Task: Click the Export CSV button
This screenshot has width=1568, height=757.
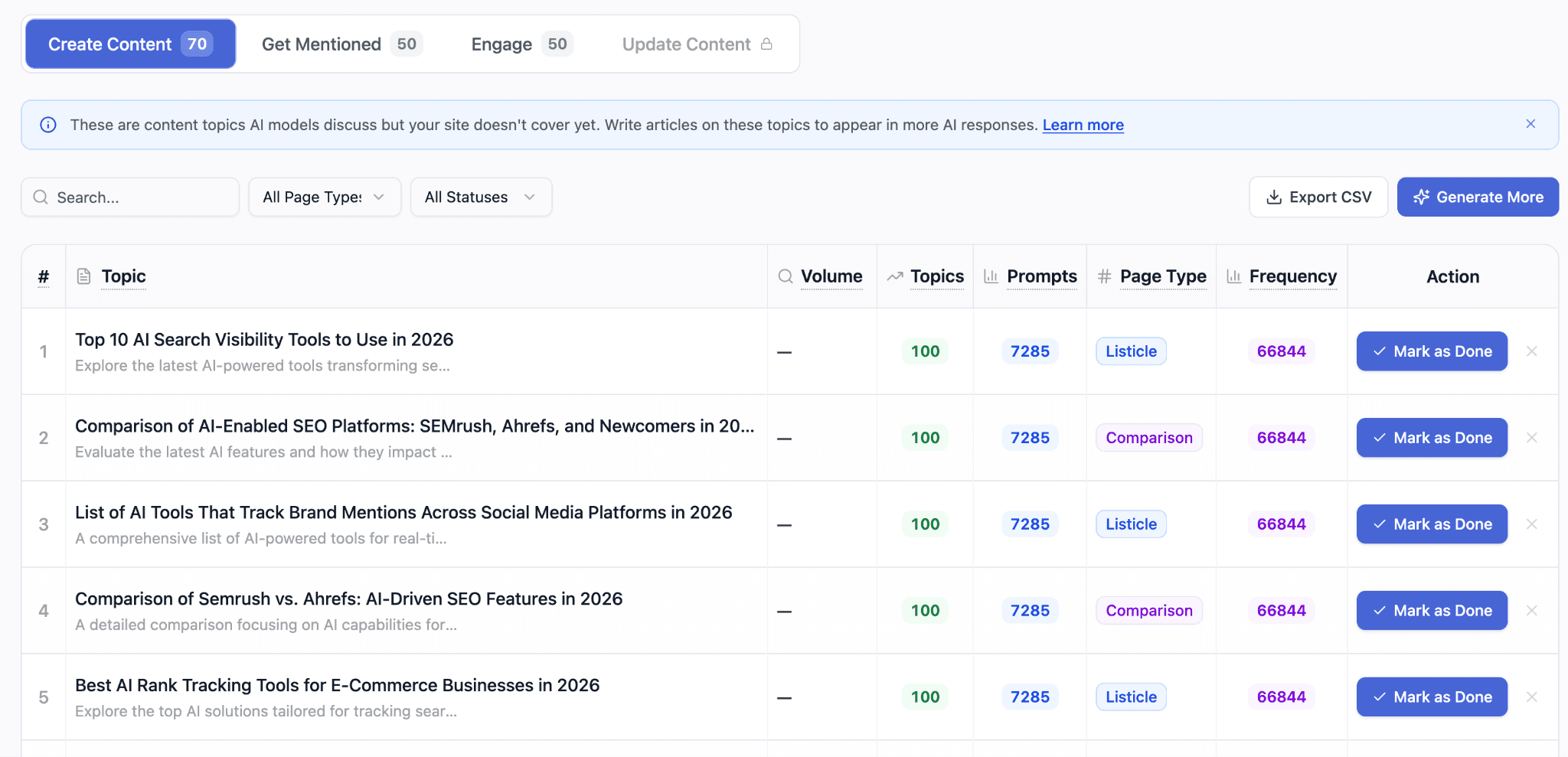Action: (x=1318, y=197)
